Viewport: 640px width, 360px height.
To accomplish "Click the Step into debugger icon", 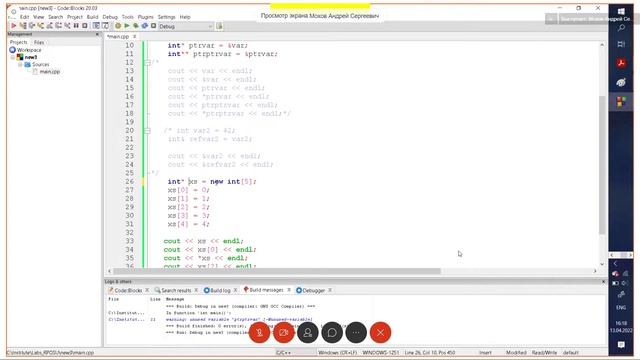I will point(41,26).
